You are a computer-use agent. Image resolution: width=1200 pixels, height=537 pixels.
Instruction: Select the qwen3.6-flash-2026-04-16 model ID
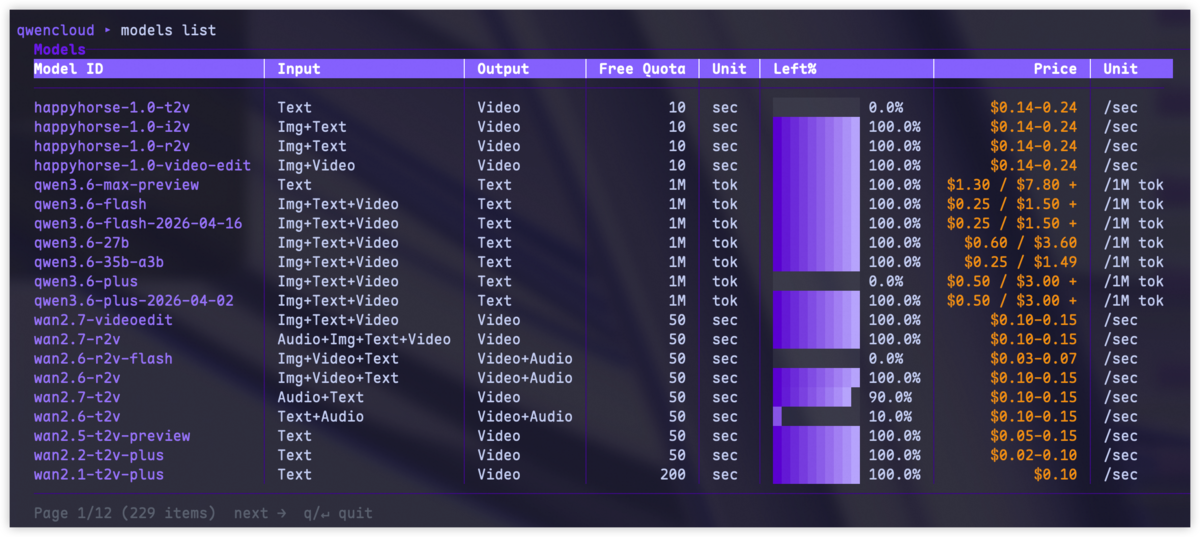click(138, 223)
